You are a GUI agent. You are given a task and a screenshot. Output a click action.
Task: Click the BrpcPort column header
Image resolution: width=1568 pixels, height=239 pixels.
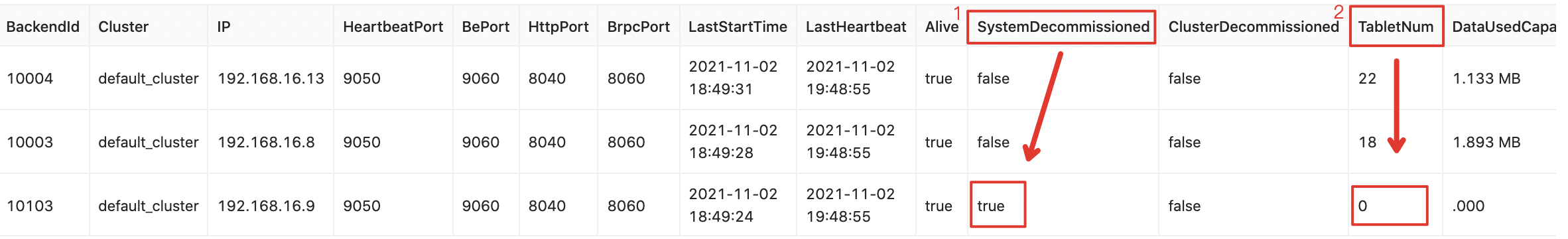pos(638,27)
